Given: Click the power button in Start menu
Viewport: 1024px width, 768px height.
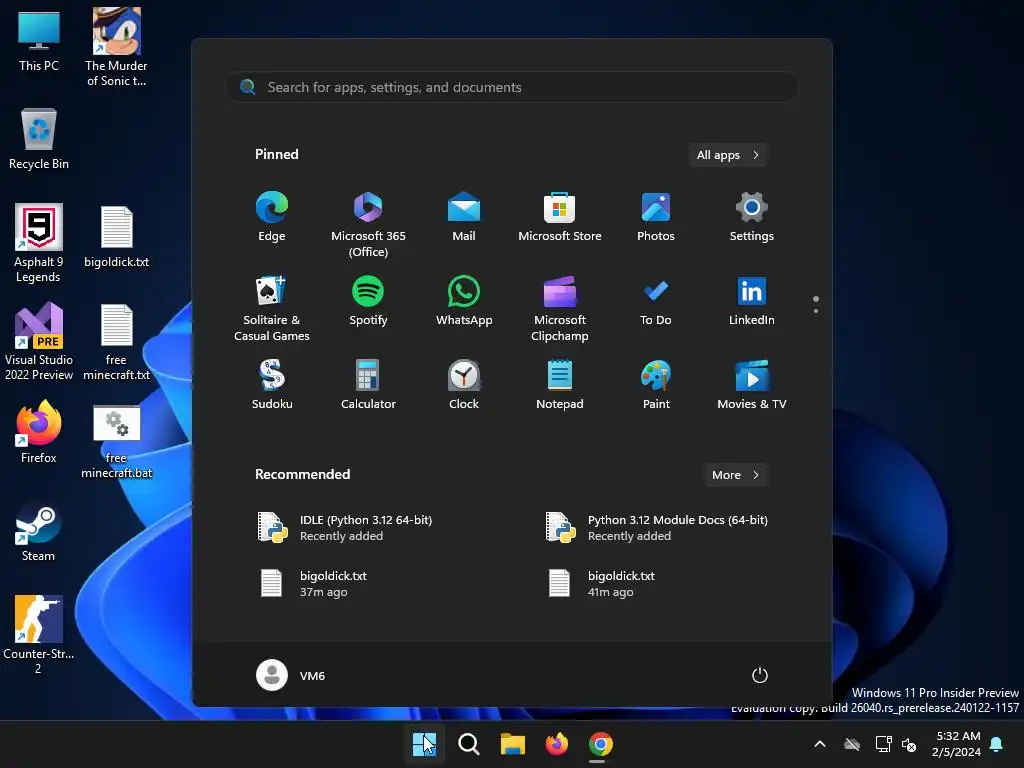Looking at the screenshot, I should tap(760, 675).
